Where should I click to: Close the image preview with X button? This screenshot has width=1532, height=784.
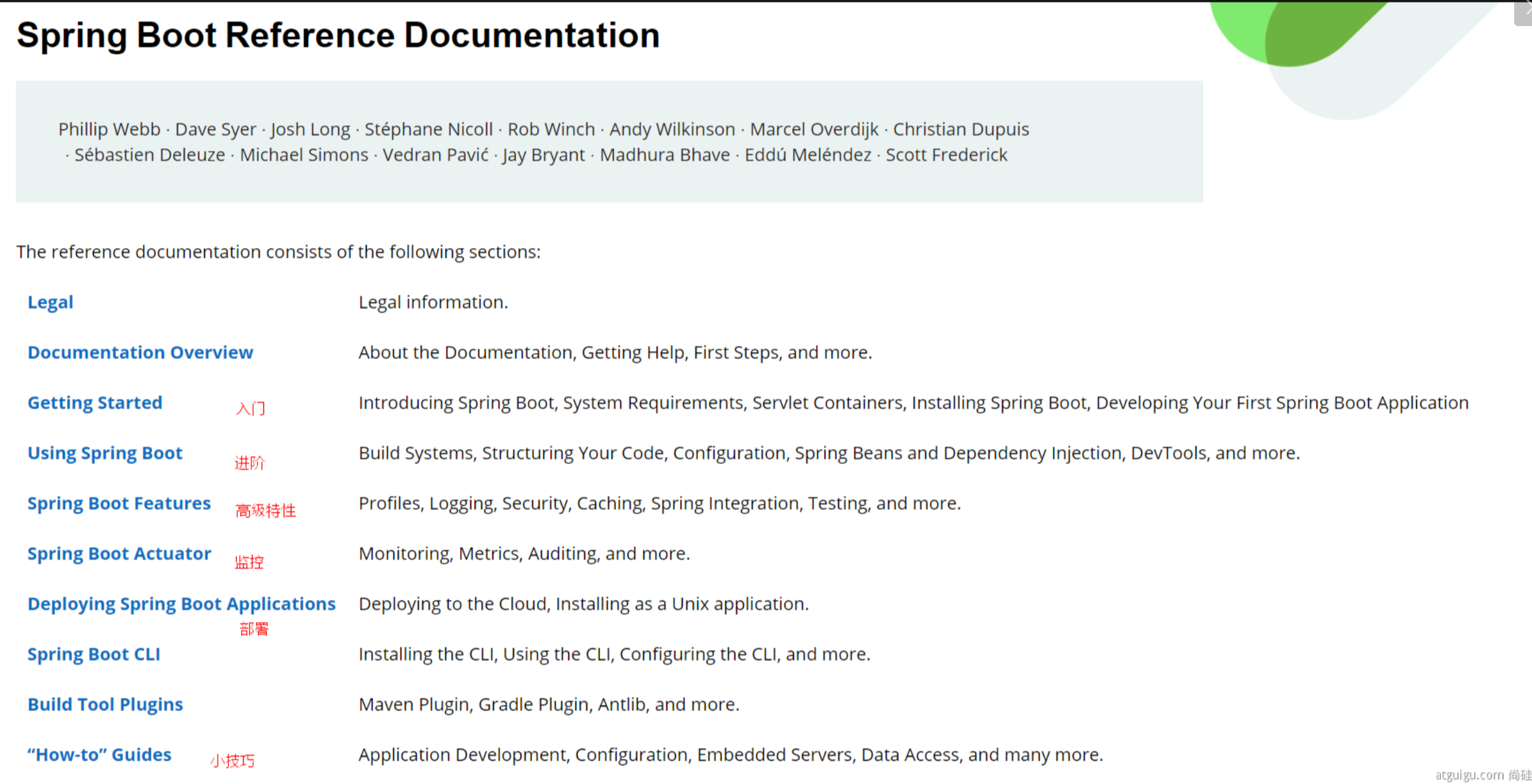tap(1524, 11)
